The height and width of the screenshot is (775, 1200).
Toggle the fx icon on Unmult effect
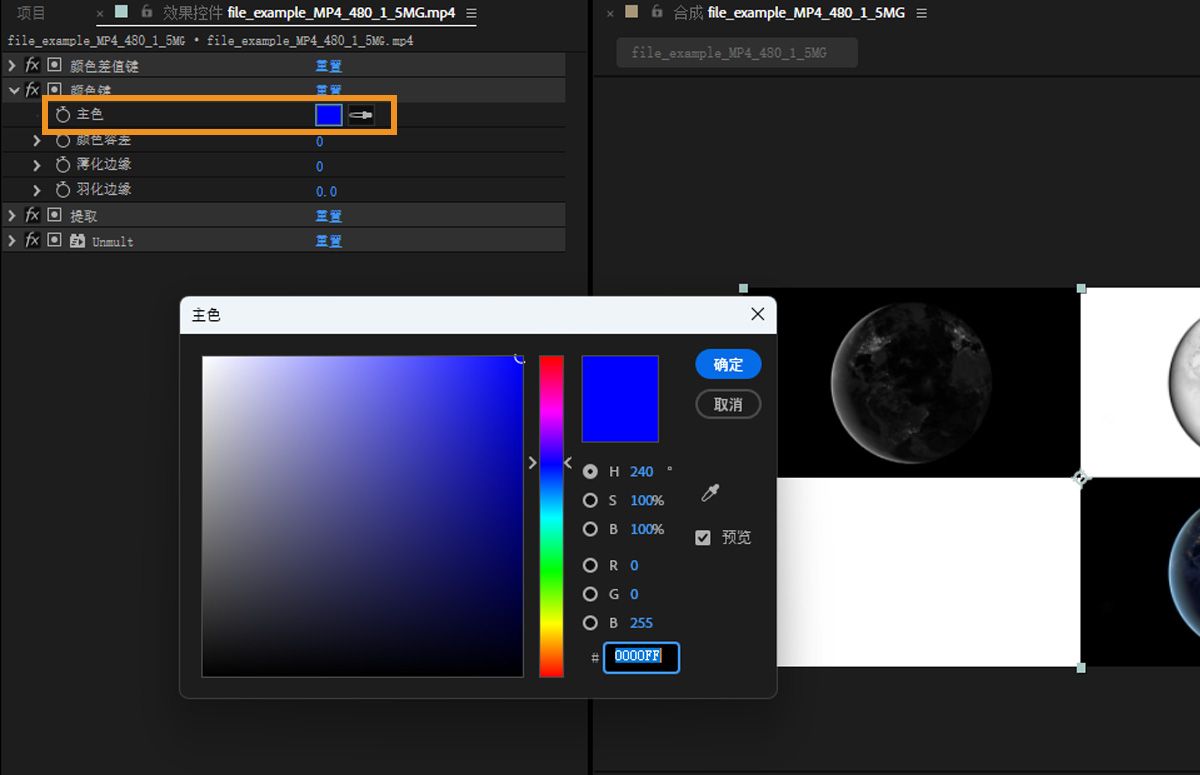pos(32,241)
